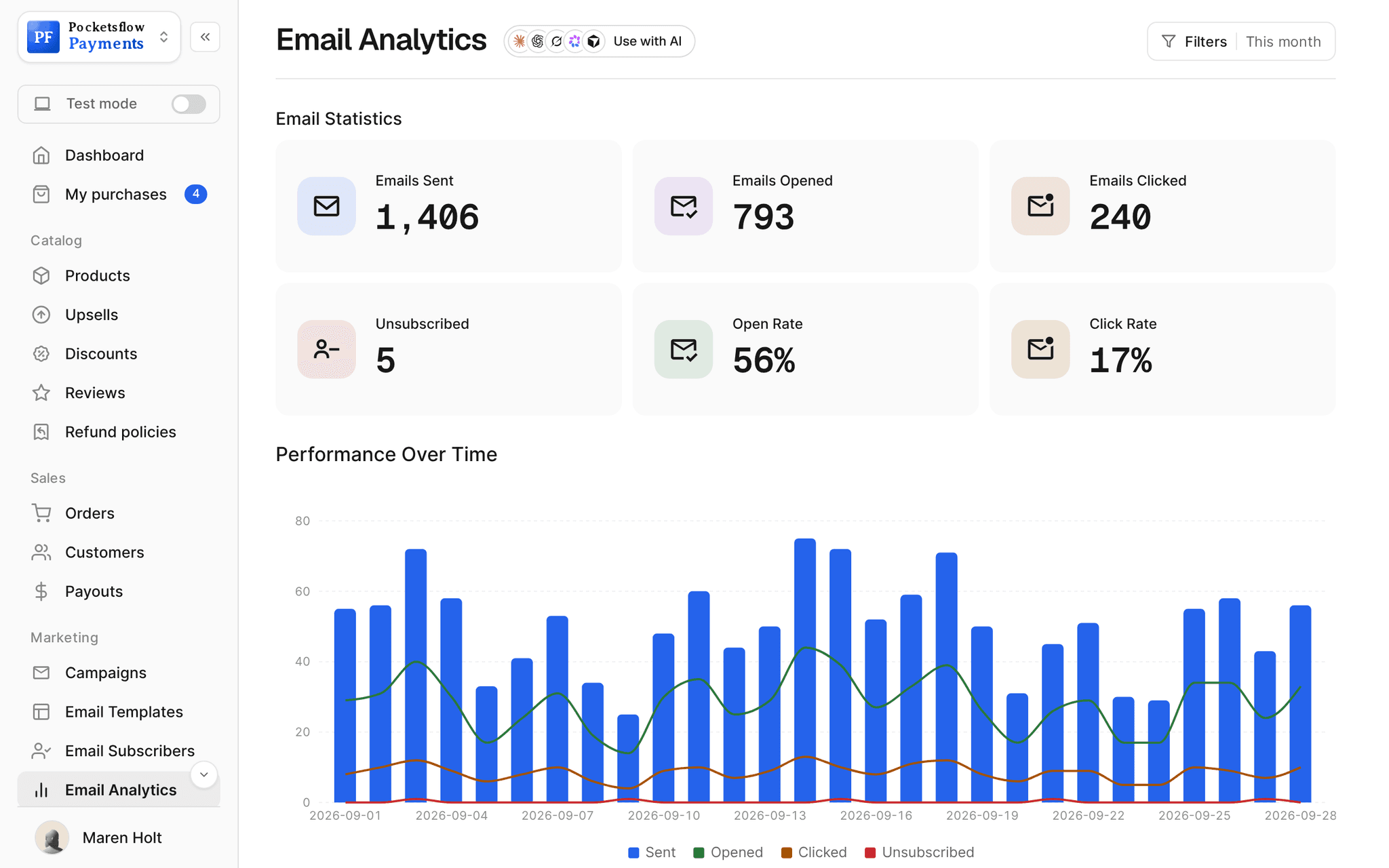Toggle Clicked series in chart legend

tap(814, 852)
